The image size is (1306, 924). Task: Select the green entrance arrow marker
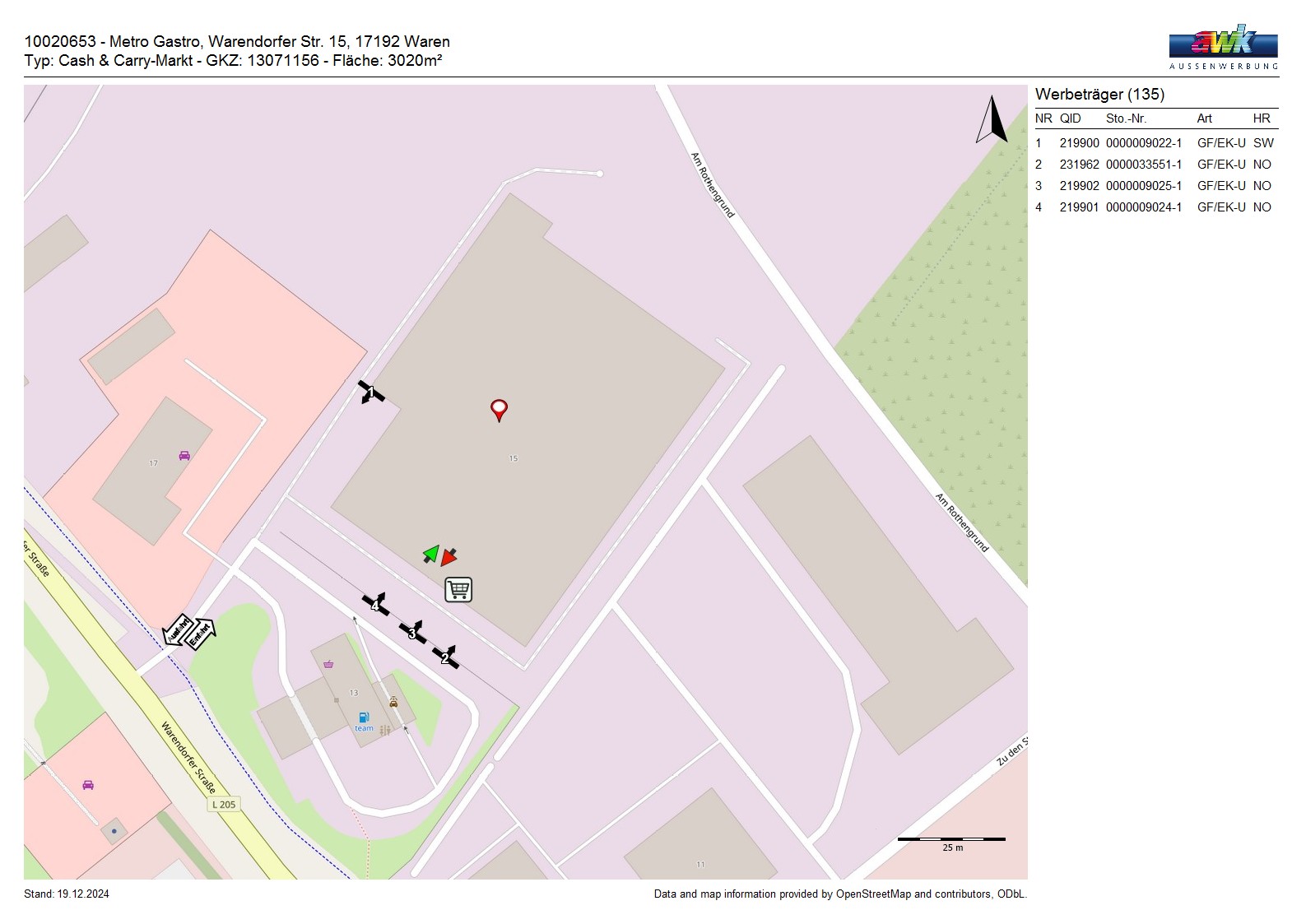pyautogui.click(x=430, y=554)
